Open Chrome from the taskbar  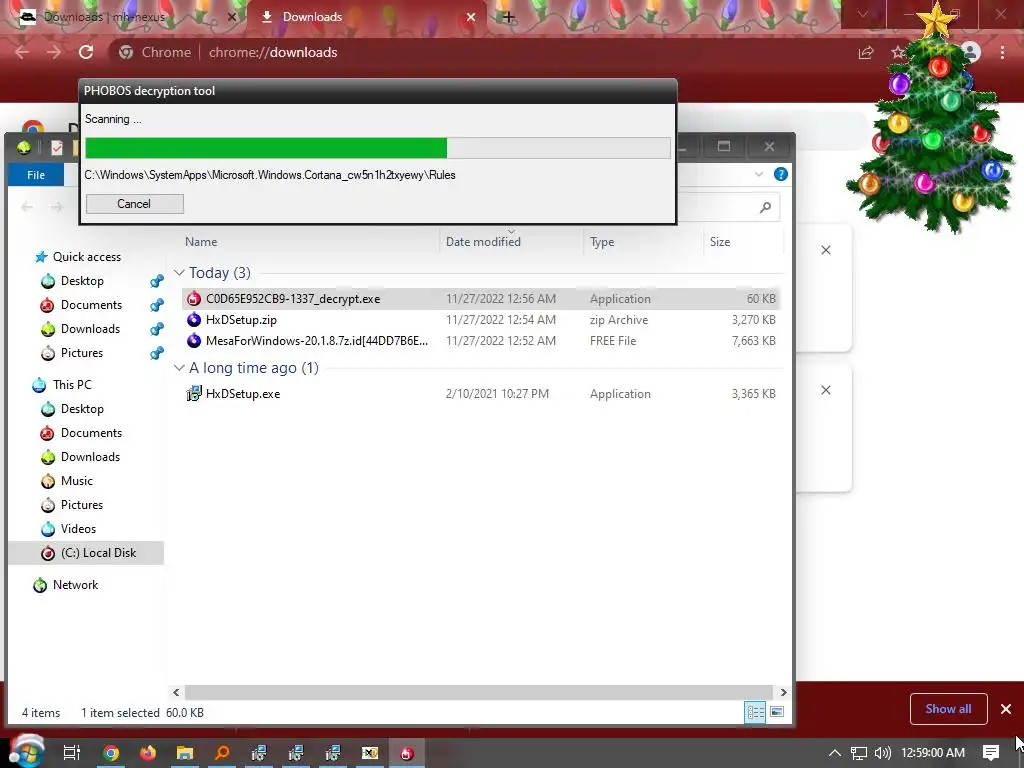pyautogui.click(x=111, y=753)
